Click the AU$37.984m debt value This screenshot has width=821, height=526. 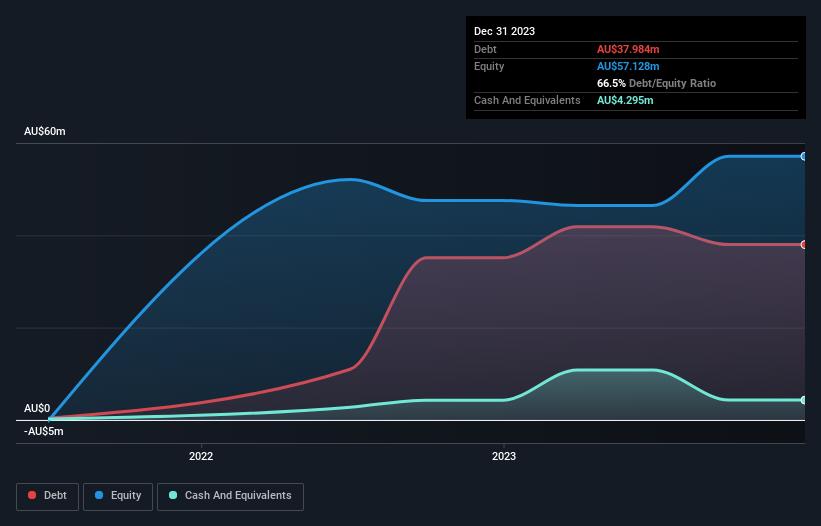click(x=628, y=49)
